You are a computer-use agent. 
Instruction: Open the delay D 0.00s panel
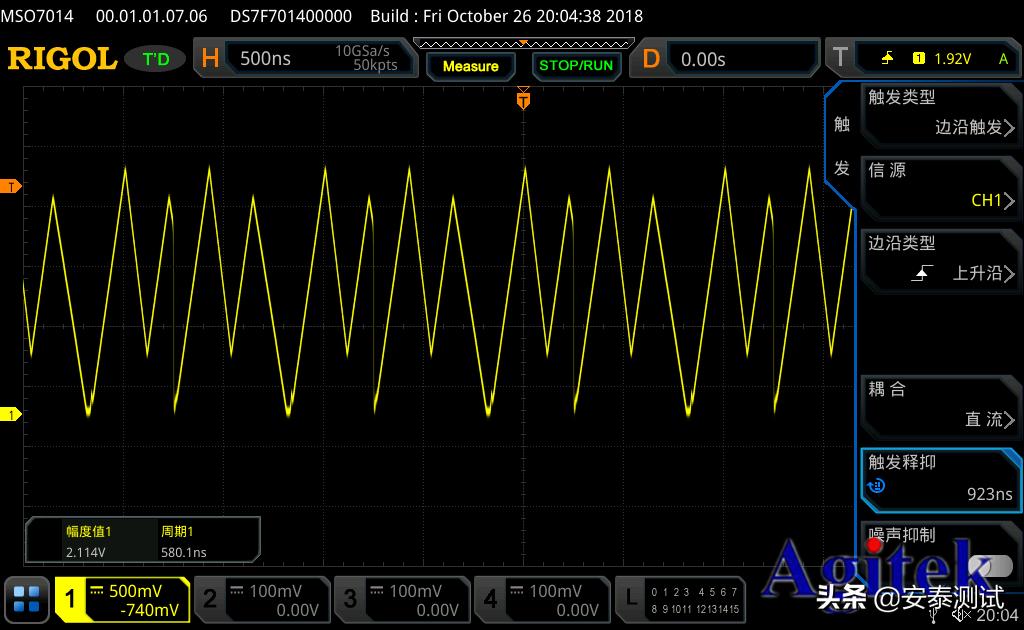point(727,59)
